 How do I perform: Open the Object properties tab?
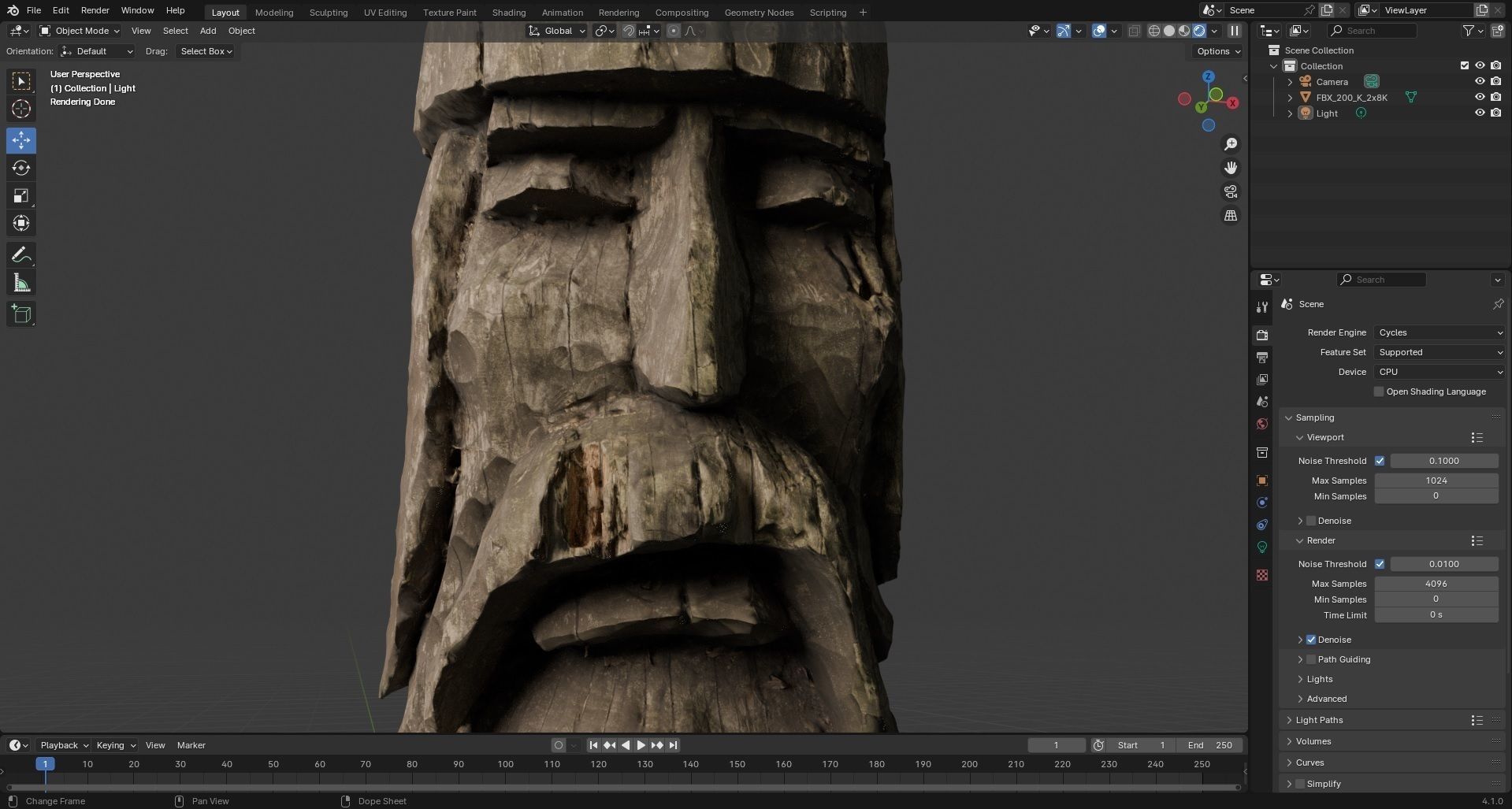coord(1262,480)
